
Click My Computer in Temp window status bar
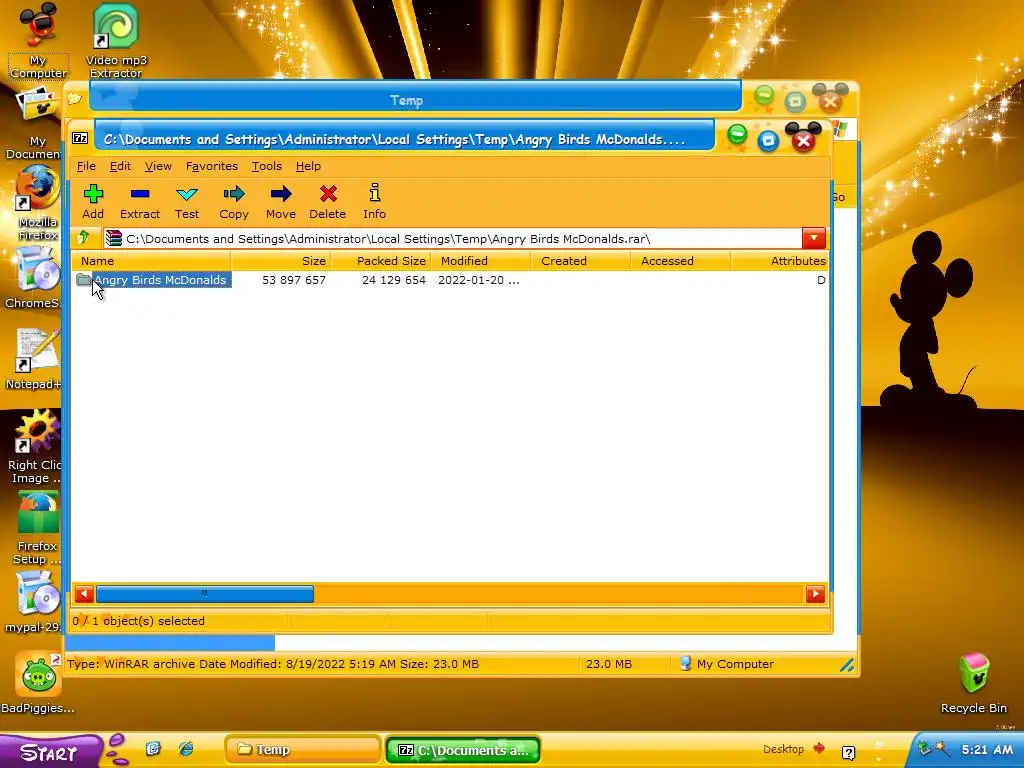tap(727, 664)
